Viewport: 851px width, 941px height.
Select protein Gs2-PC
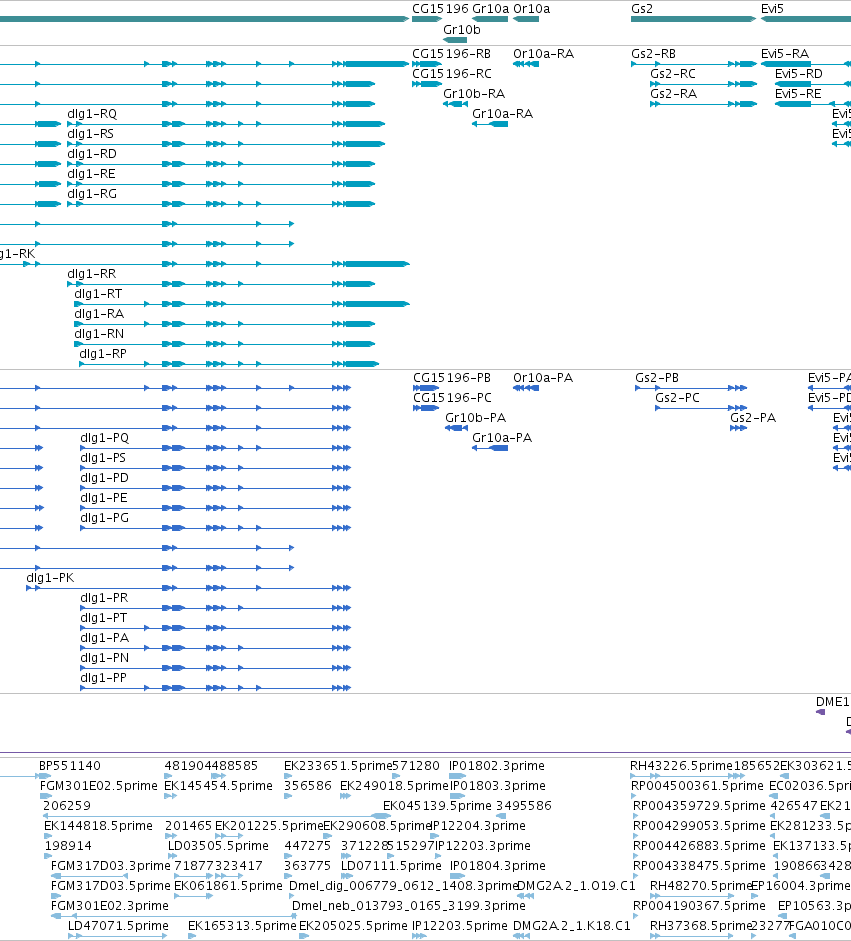point(677,398)
